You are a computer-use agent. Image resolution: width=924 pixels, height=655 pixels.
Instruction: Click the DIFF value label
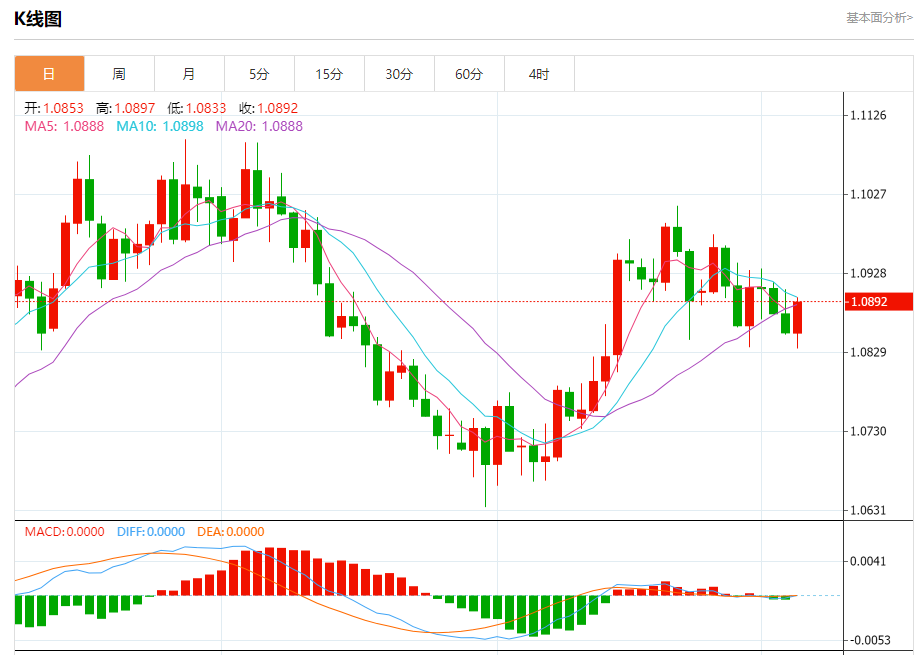click(151, 532)
